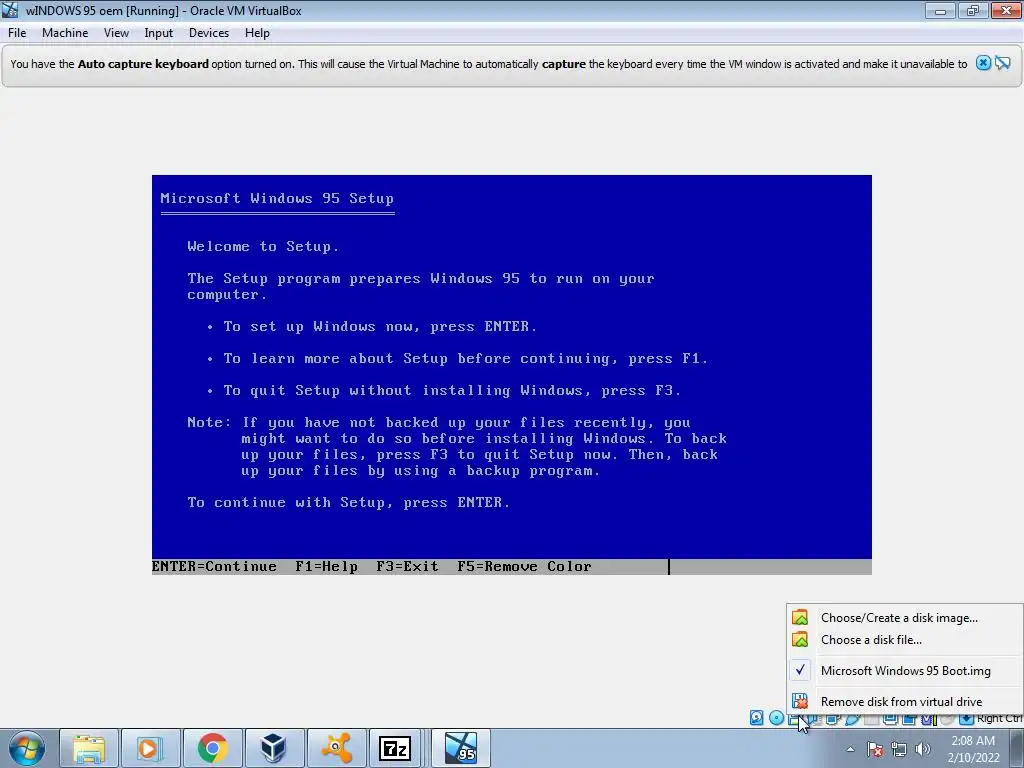Click the Right Ctrl host key label
This screenshot has height=768, width=1024.
point(1000,718)
